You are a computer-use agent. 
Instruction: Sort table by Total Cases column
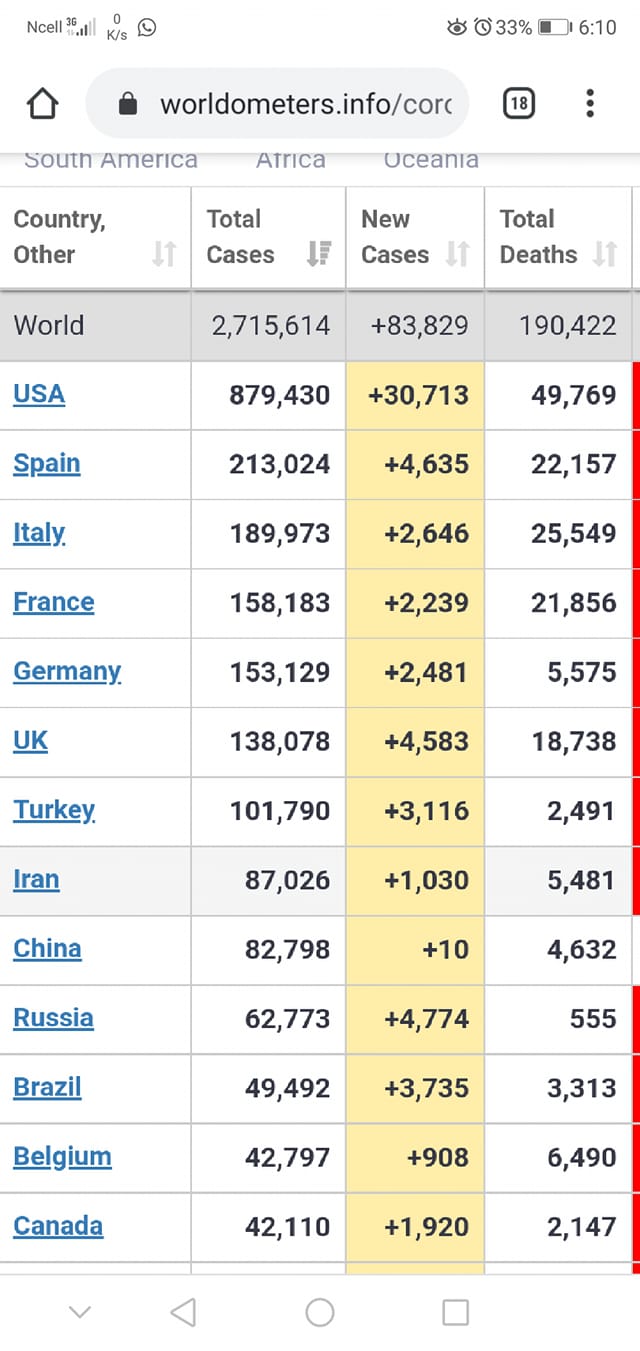click(x=318, y=254)
